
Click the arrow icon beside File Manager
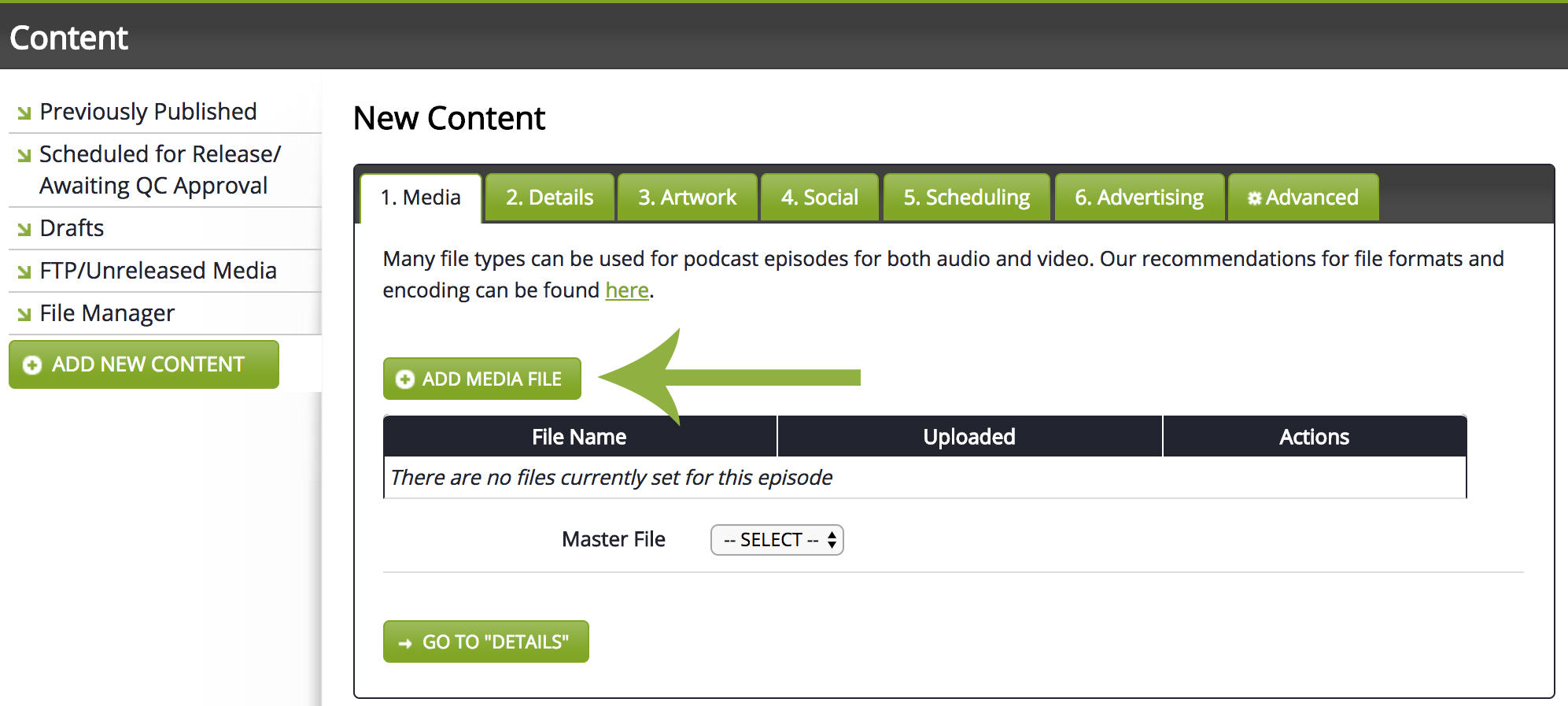[24, 314]
